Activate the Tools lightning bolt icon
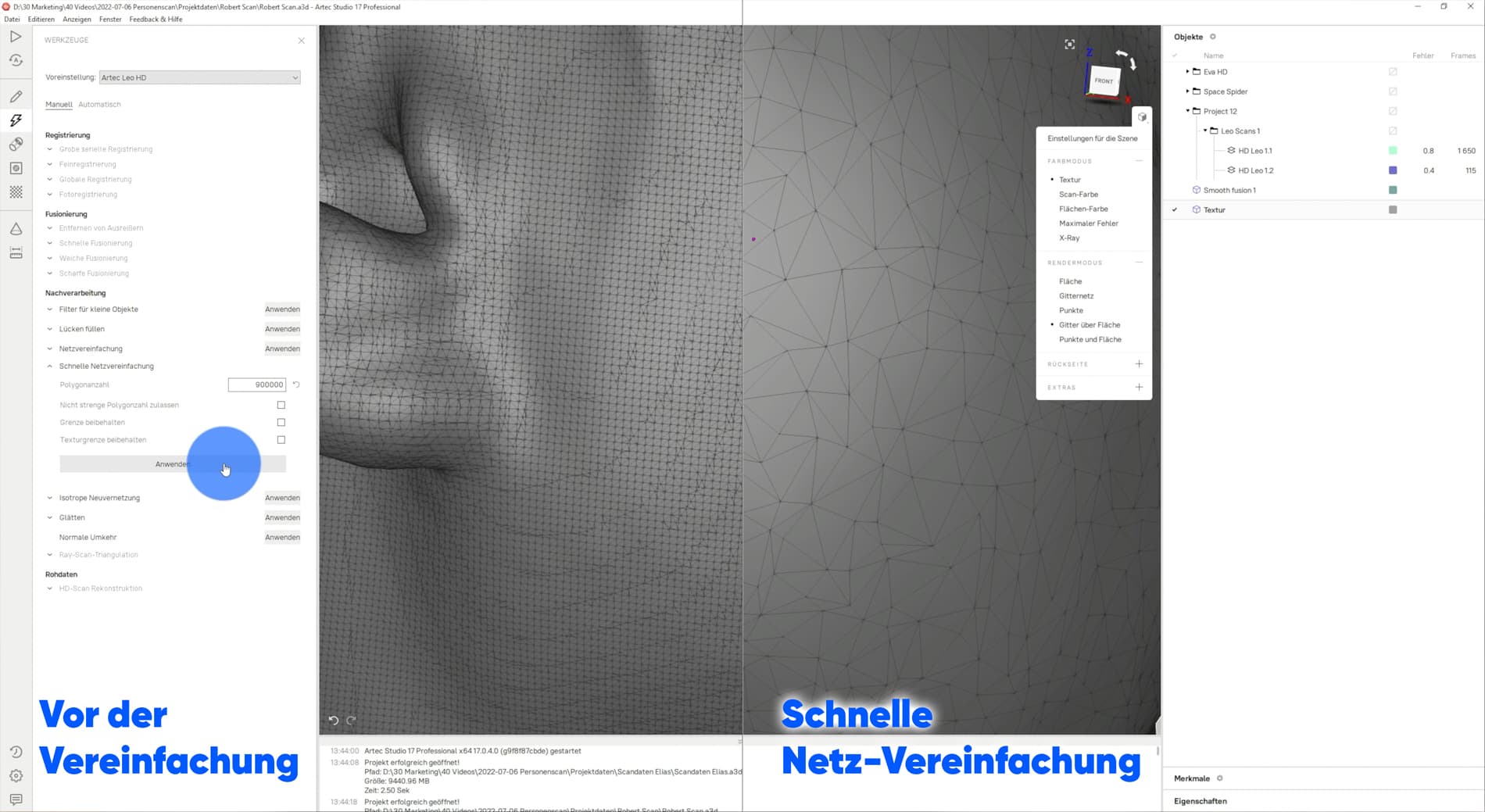 15,120
